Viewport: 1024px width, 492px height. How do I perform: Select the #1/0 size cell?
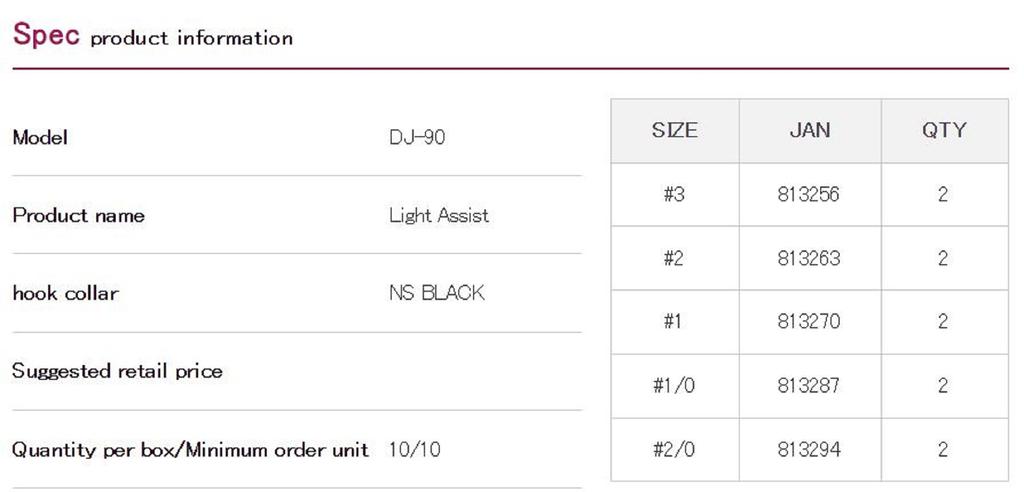pos(675,386)
